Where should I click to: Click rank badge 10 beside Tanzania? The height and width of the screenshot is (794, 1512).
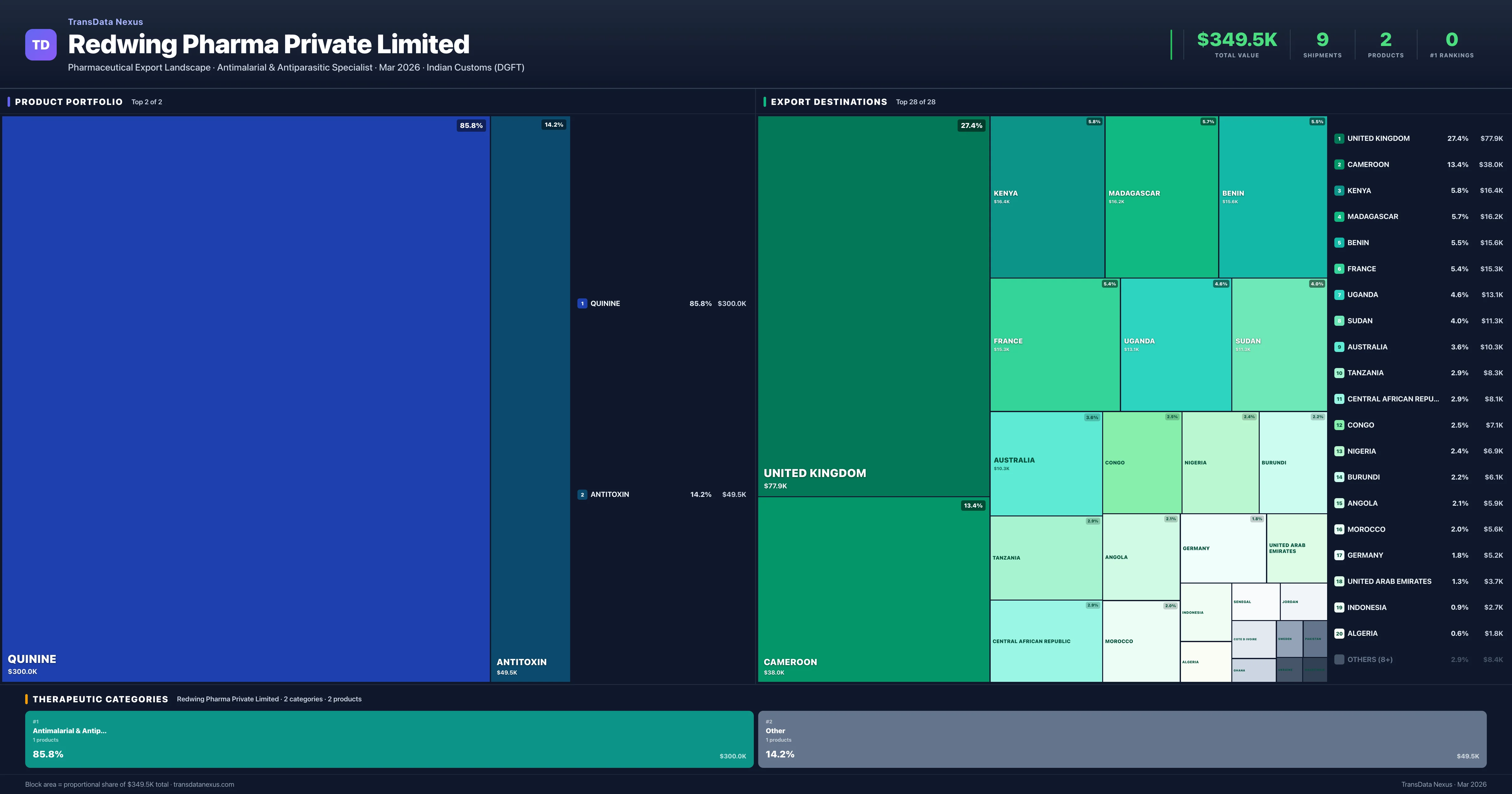point(1339,373)
